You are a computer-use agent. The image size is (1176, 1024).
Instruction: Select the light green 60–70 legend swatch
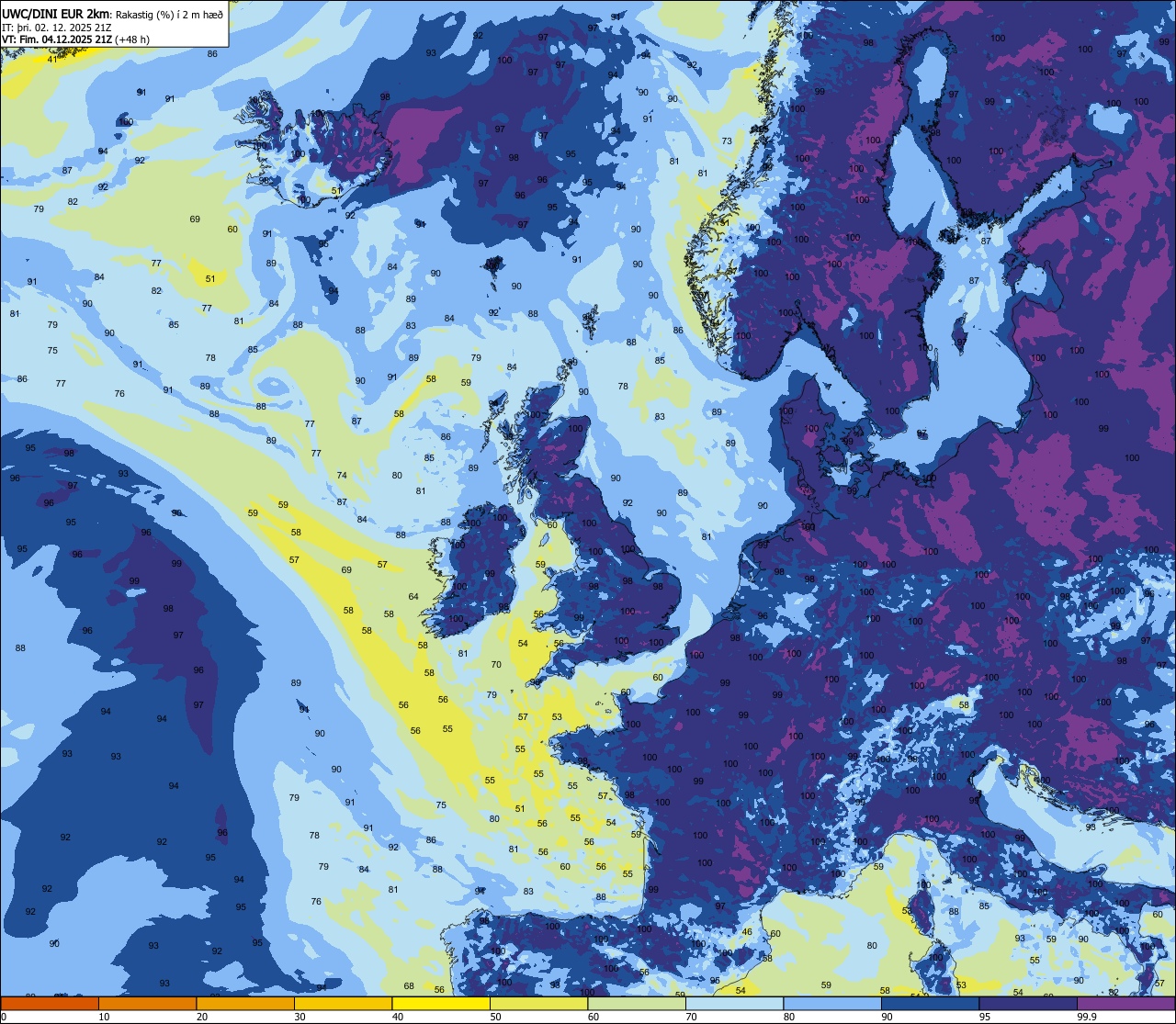coord(637,1004)
